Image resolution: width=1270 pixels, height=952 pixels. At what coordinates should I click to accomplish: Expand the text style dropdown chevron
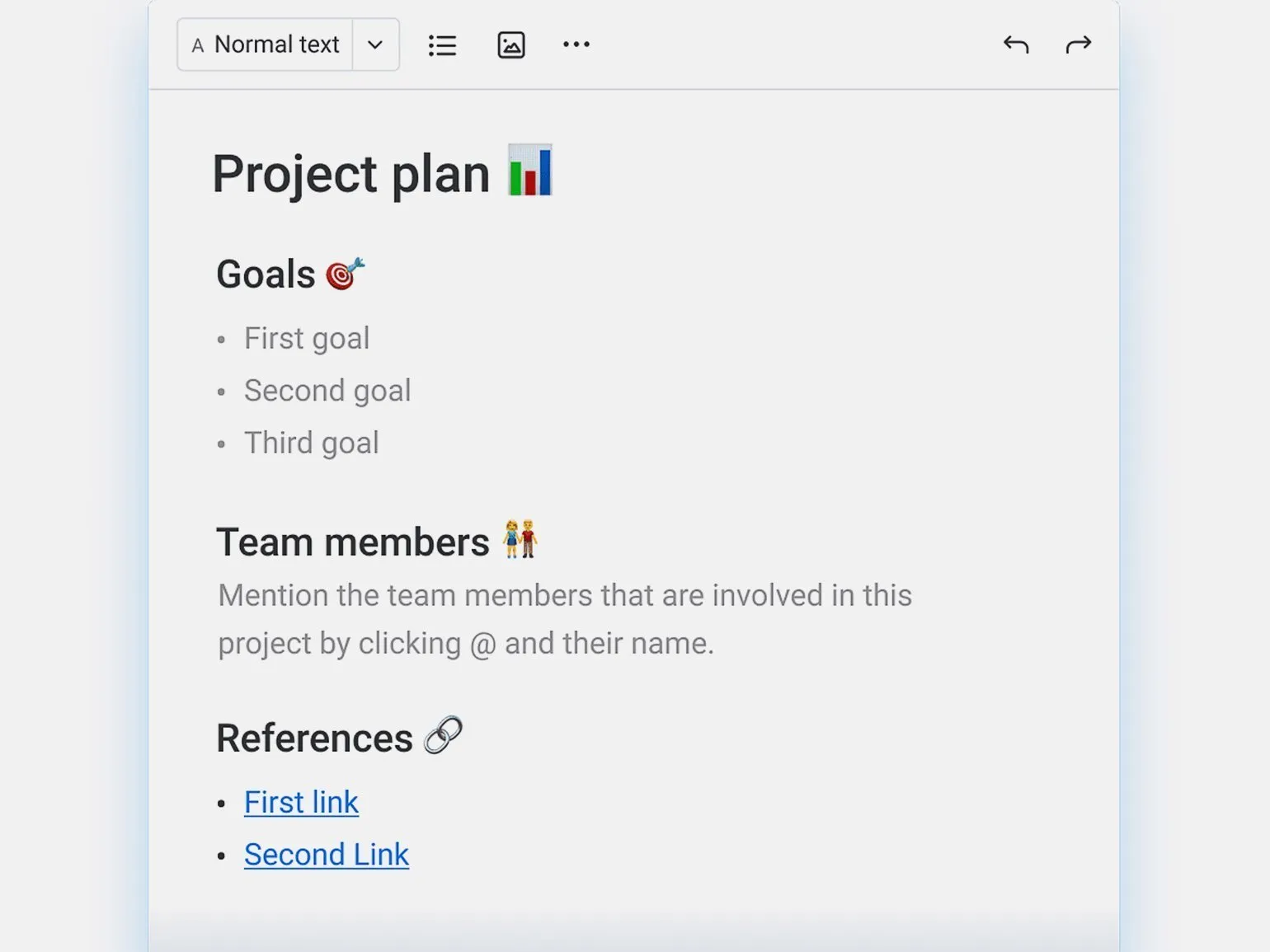(375, 45)
